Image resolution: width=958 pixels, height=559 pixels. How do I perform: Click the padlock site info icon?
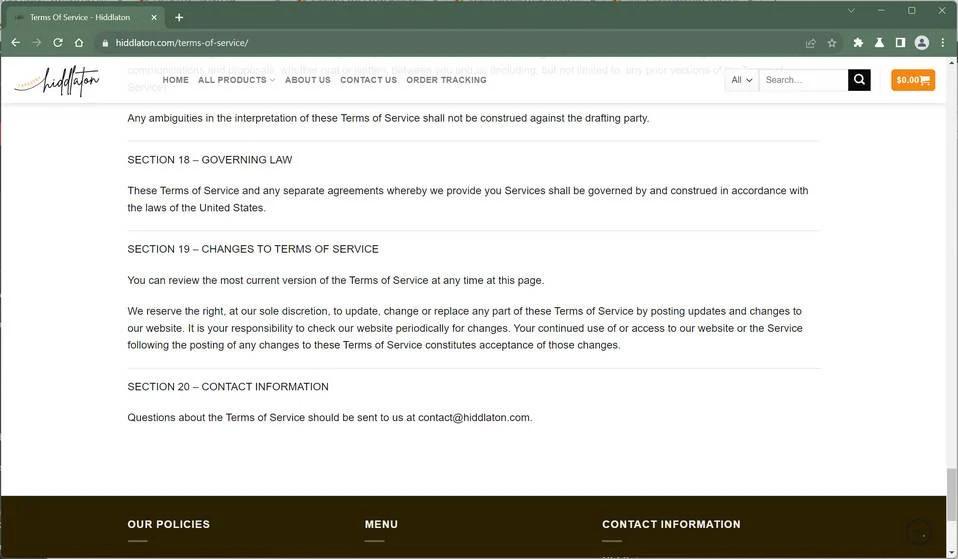(105, 43)
